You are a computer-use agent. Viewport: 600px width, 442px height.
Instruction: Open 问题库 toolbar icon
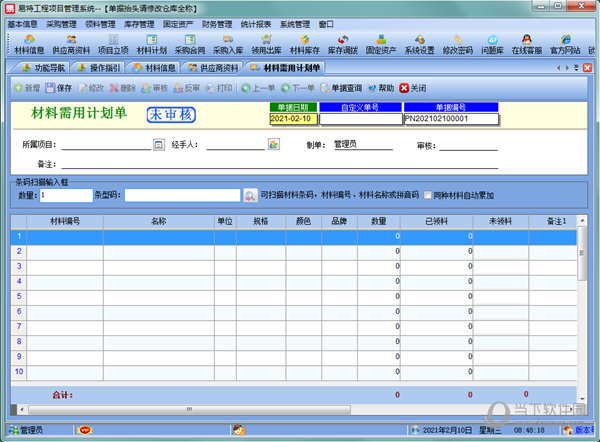[492, 44]
